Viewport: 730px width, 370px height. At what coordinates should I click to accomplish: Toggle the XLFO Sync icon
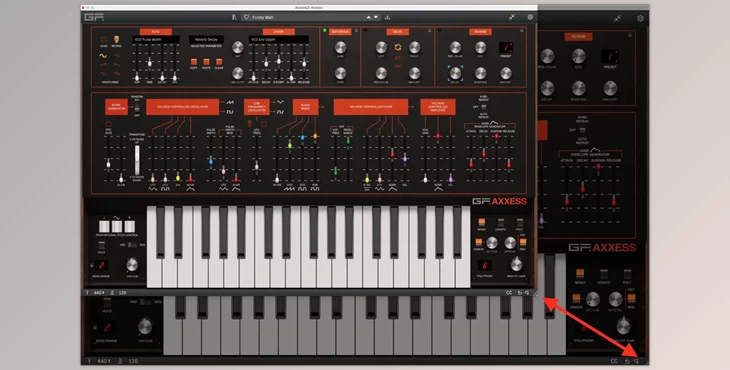pyautogui.click(x=104, y=40)
